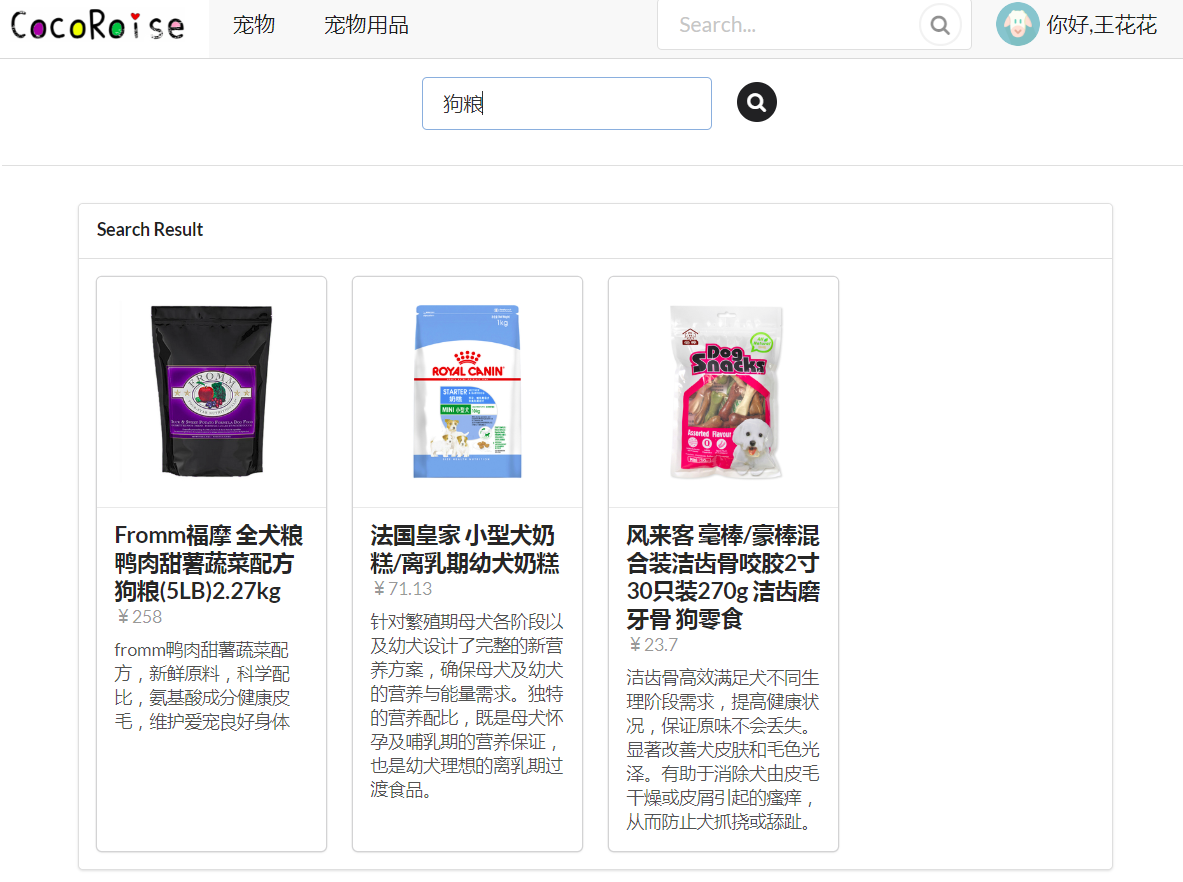Open the 法国皇家 小型犬奶糕 product title
Viewport: 1183px width, 882px height.
coord(465,549)
